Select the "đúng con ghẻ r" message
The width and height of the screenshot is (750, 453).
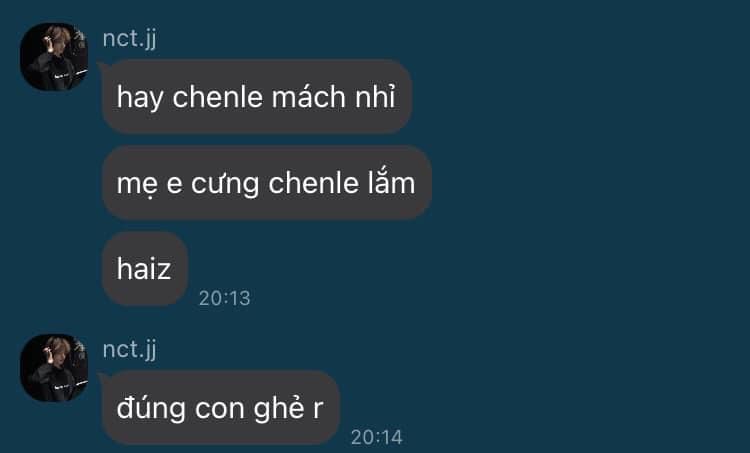pos(221,408)
